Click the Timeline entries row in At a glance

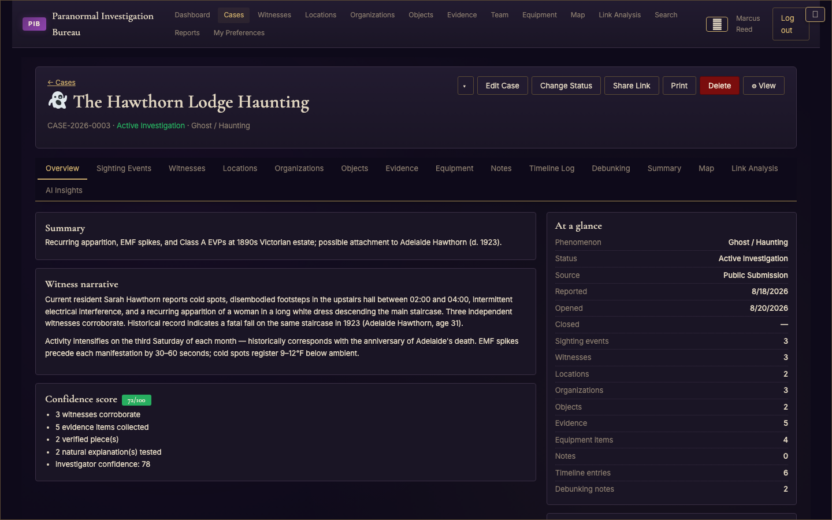tap(671, 473)
